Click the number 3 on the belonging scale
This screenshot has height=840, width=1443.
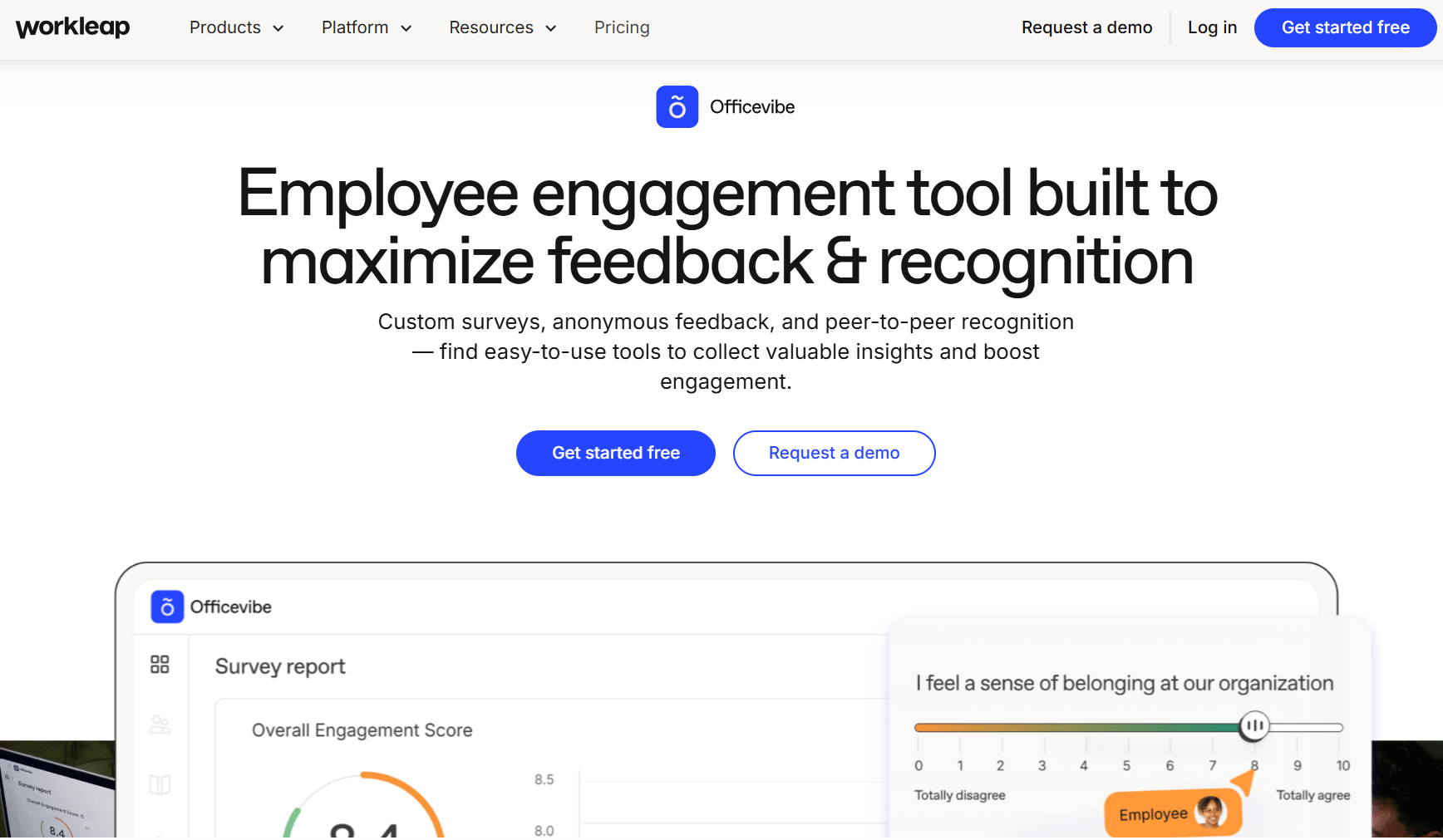click(x=1042, y=765)
